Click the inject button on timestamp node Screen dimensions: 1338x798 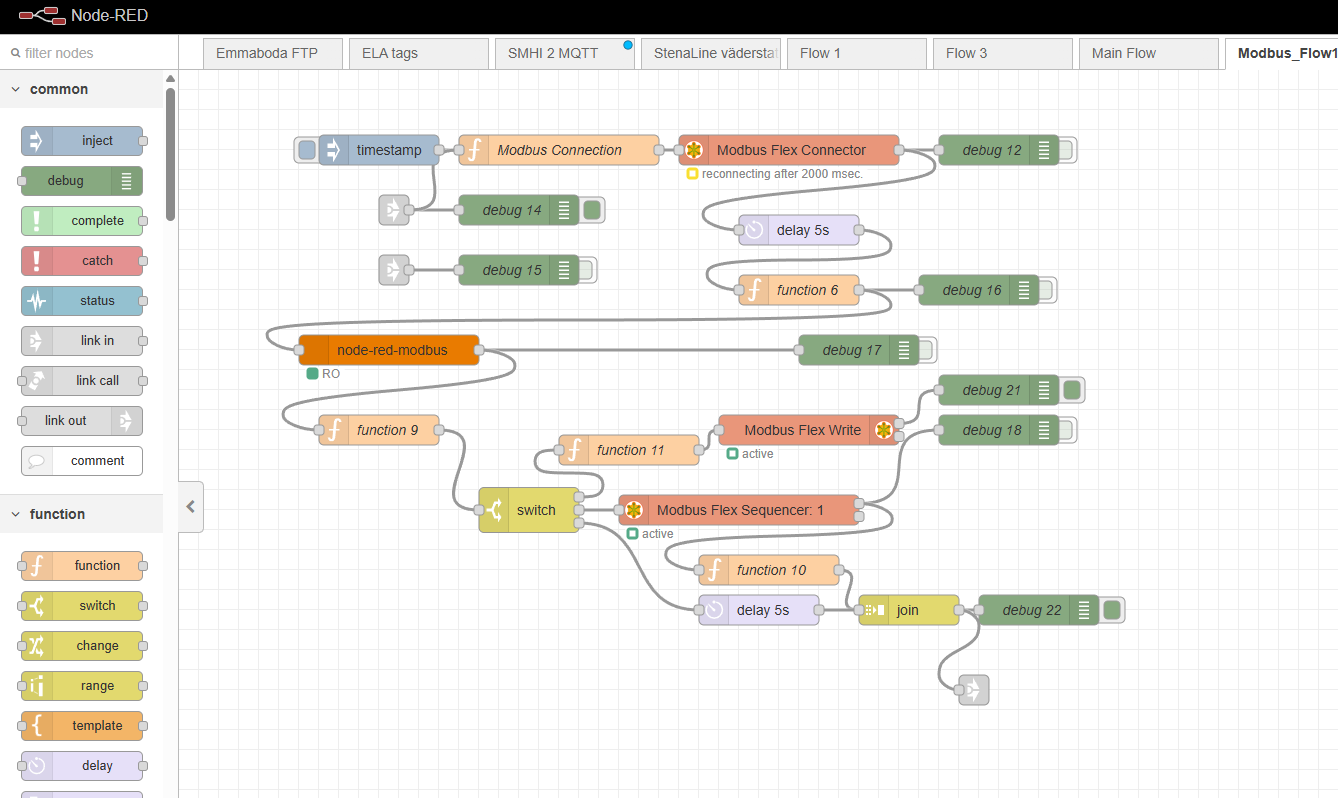[x=307, y=150]
